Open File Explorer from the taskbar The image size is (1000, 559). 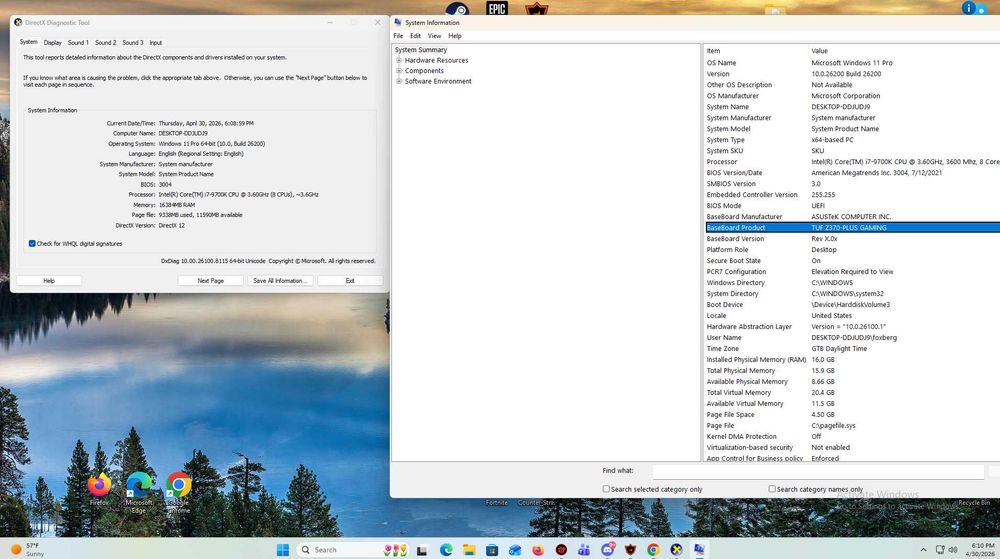click(x=469, y=549)
